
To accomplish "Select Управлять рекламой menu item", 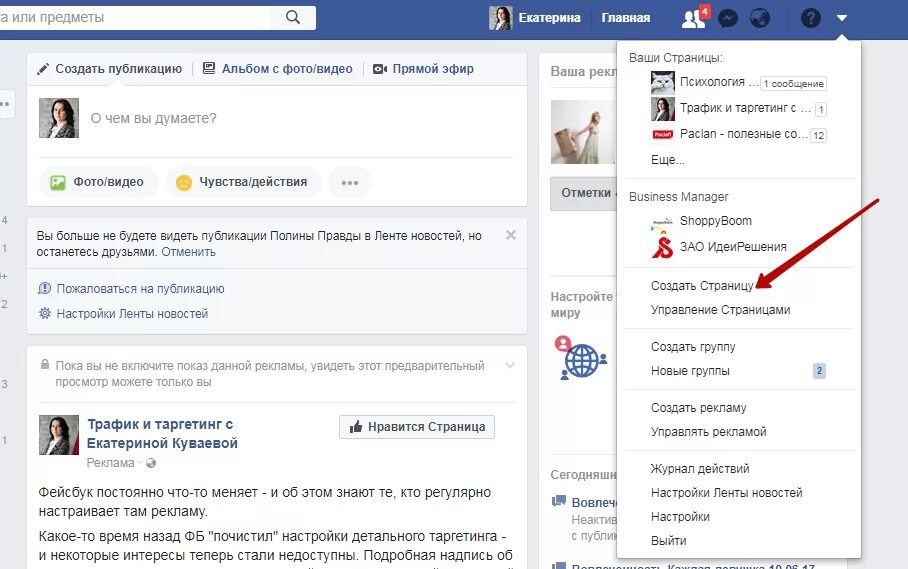I will coord(708,432).
